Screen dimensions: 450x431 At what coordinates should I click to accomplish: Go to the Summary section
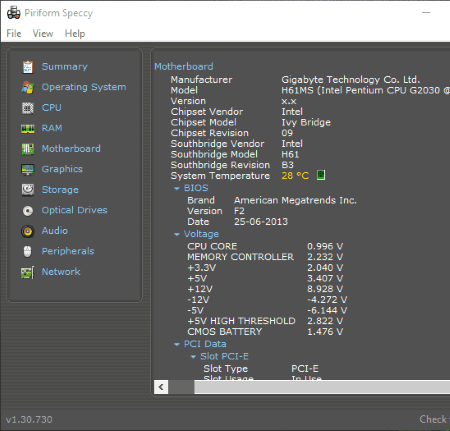(x=64, y=67)
